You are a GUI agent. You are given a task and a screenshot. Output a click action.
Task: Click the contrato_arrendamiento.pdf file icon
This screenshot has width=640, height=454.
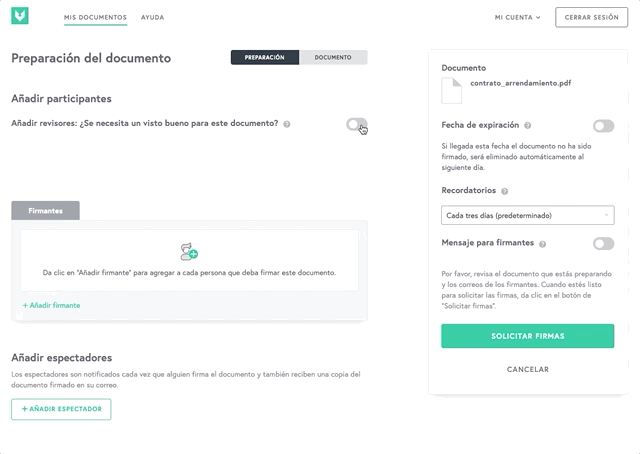(451, 90)
